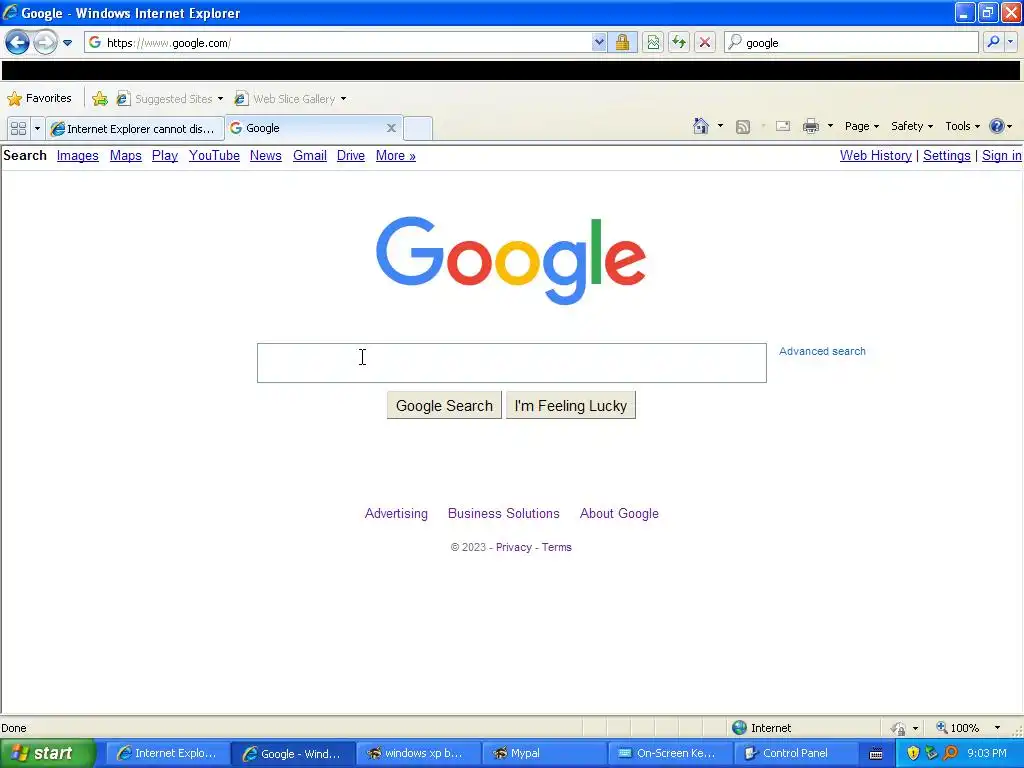
Task: Expand the address bar URL dropdown
Action: point(599,43)
